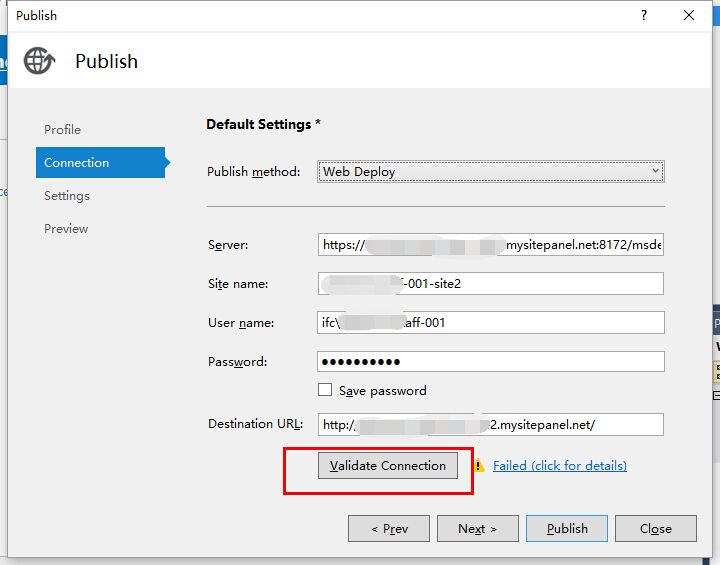
Task: Click the help question mark in title bar
Action: pyautogui.click(x=643, y=15)
